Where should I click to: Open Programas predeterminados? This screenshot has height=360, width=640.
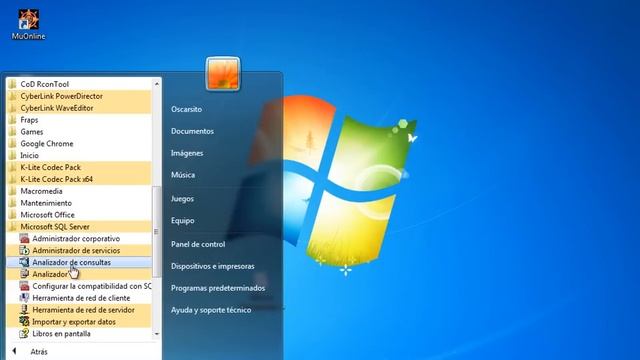[x=218, y=288]
